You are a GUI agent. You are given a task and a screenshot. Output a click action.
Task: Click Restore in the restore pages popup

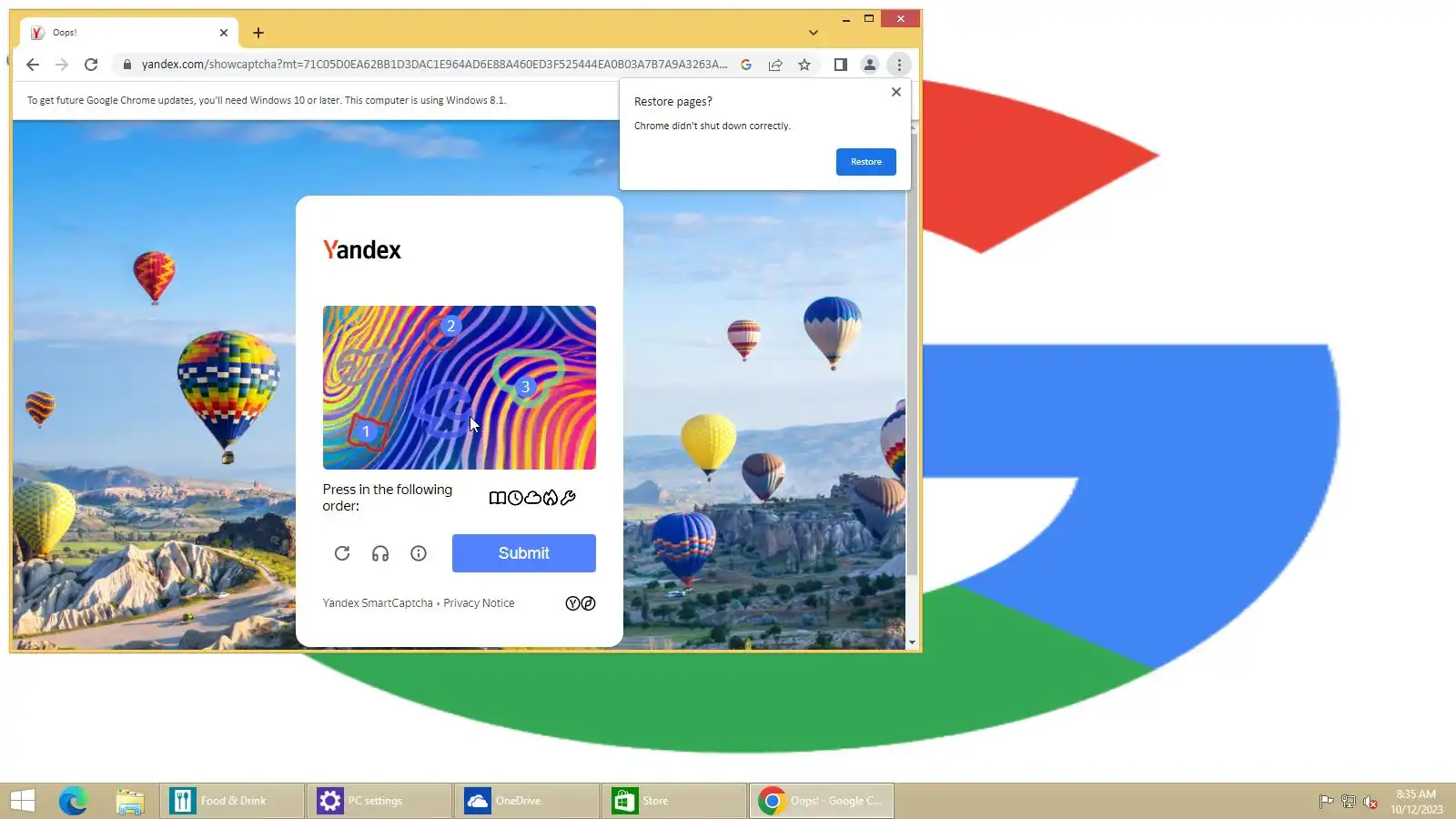pos(866,162)
